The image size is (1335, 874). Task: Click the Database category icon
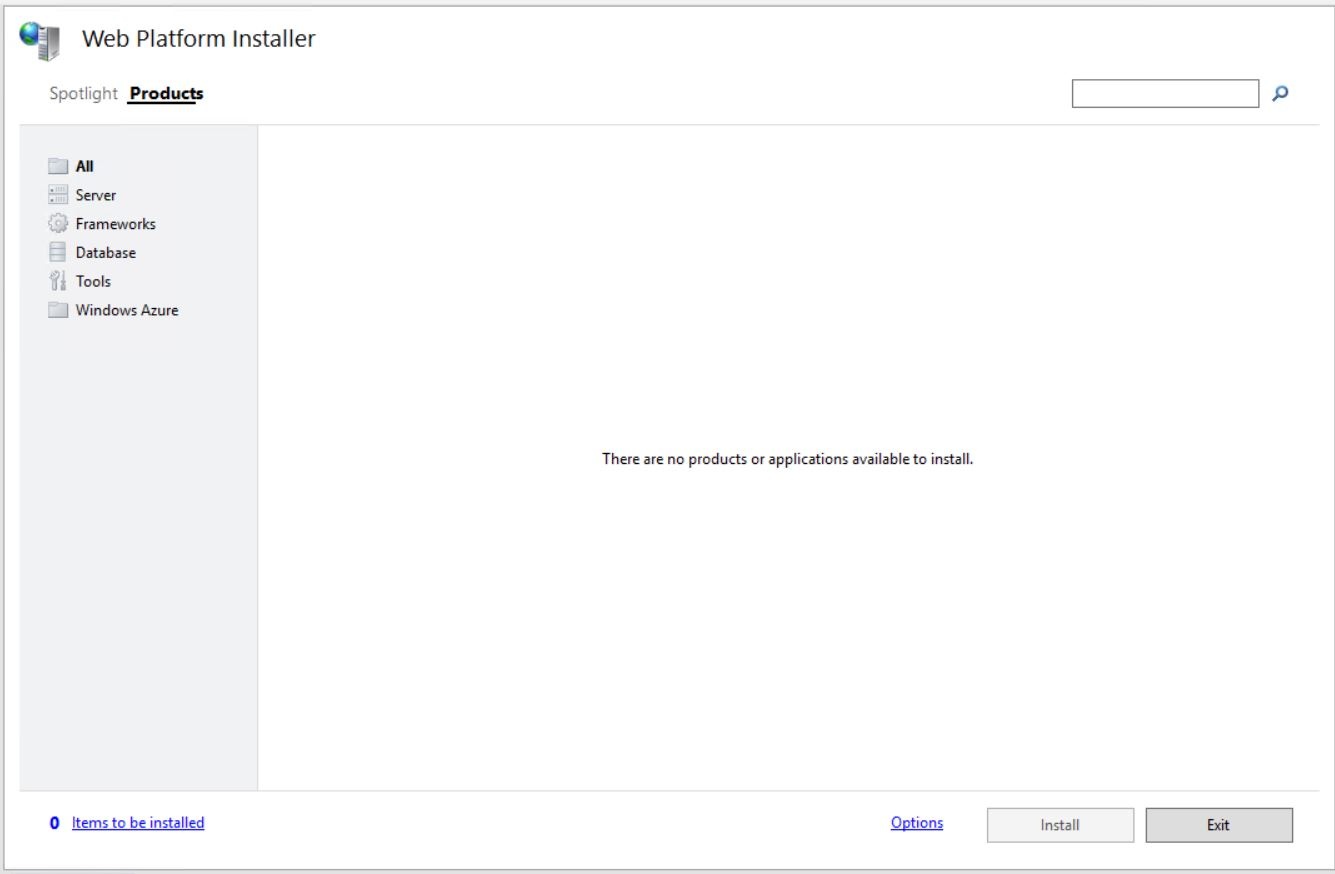58,253
